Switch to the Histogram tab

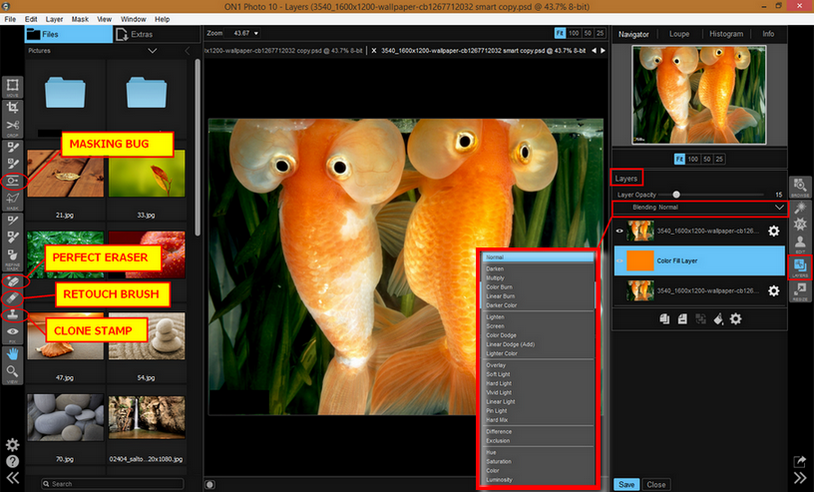pyautogui.click(x=726, y=34)
